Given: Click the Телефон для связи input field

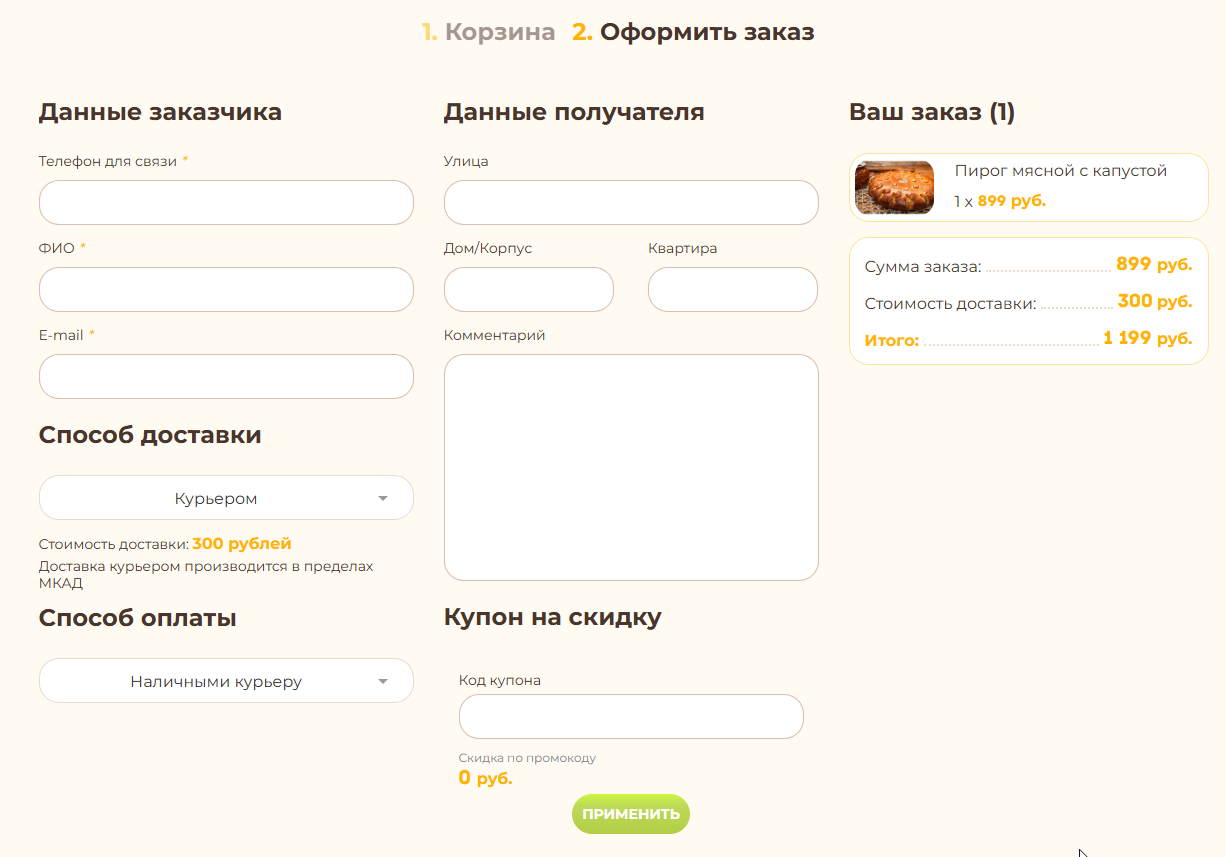Looking at the screenshot, I should 226,203.
